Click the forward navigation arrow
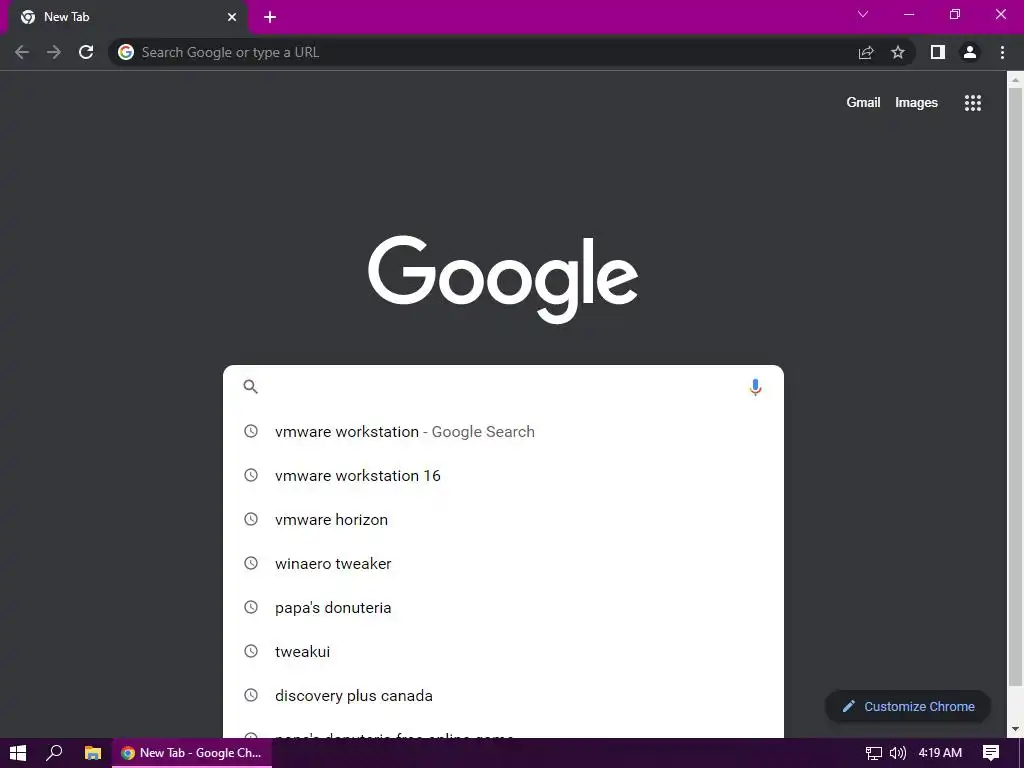The height and width of the screenshot is (768, 1024). click(x=54, y=52)
